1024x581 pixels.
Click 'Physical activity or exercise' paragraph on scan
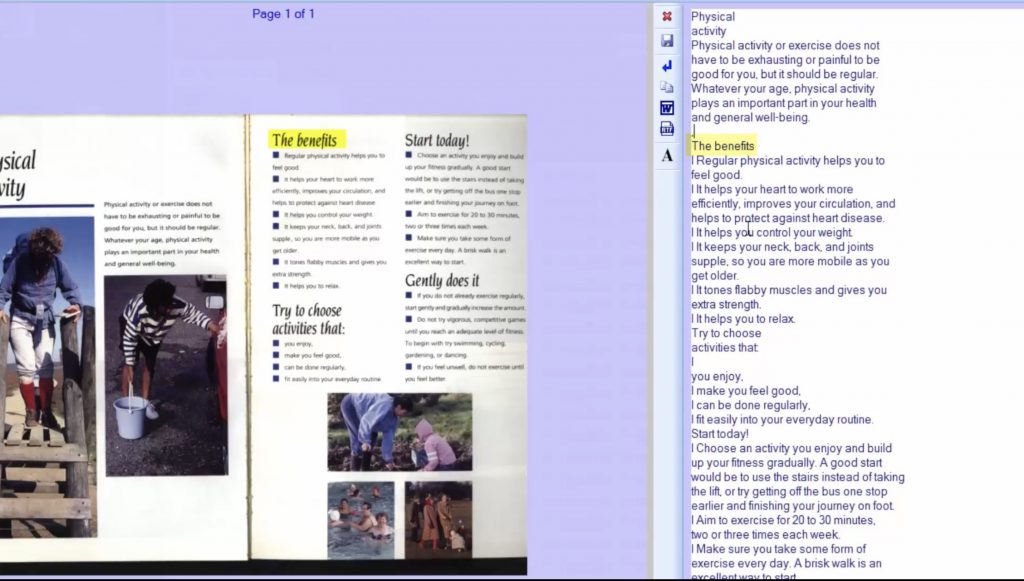click(x=162, y=234)
